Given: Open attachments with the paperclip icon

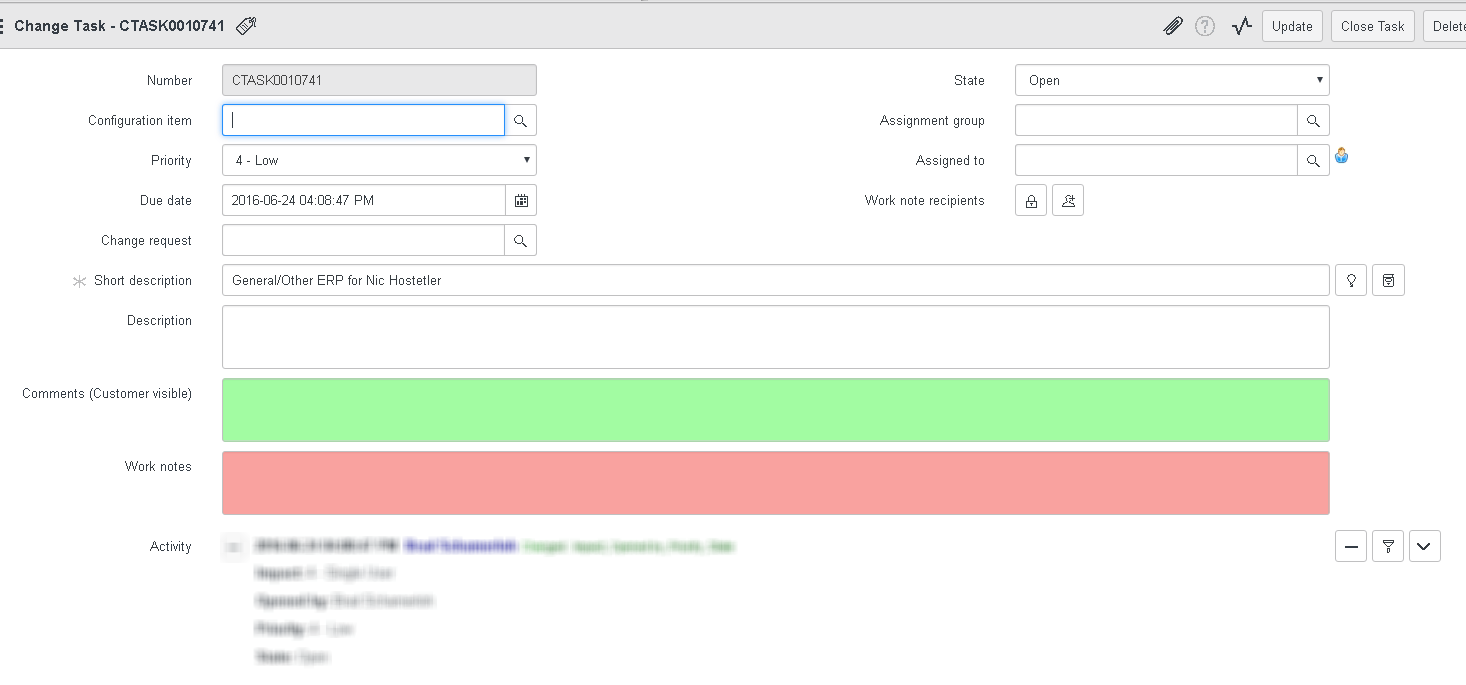Looking at the screenshot, I should pos(1173,26).
